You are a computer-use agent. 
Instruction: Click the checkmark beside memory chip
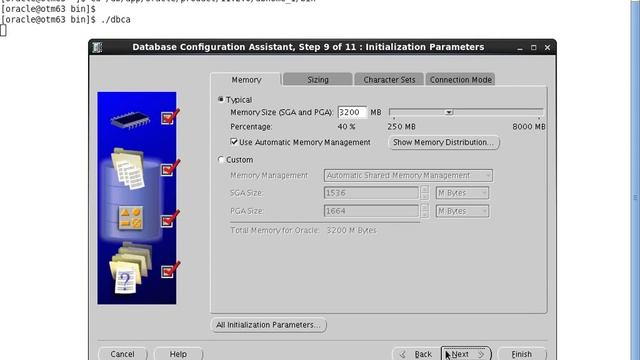[170, 117]
